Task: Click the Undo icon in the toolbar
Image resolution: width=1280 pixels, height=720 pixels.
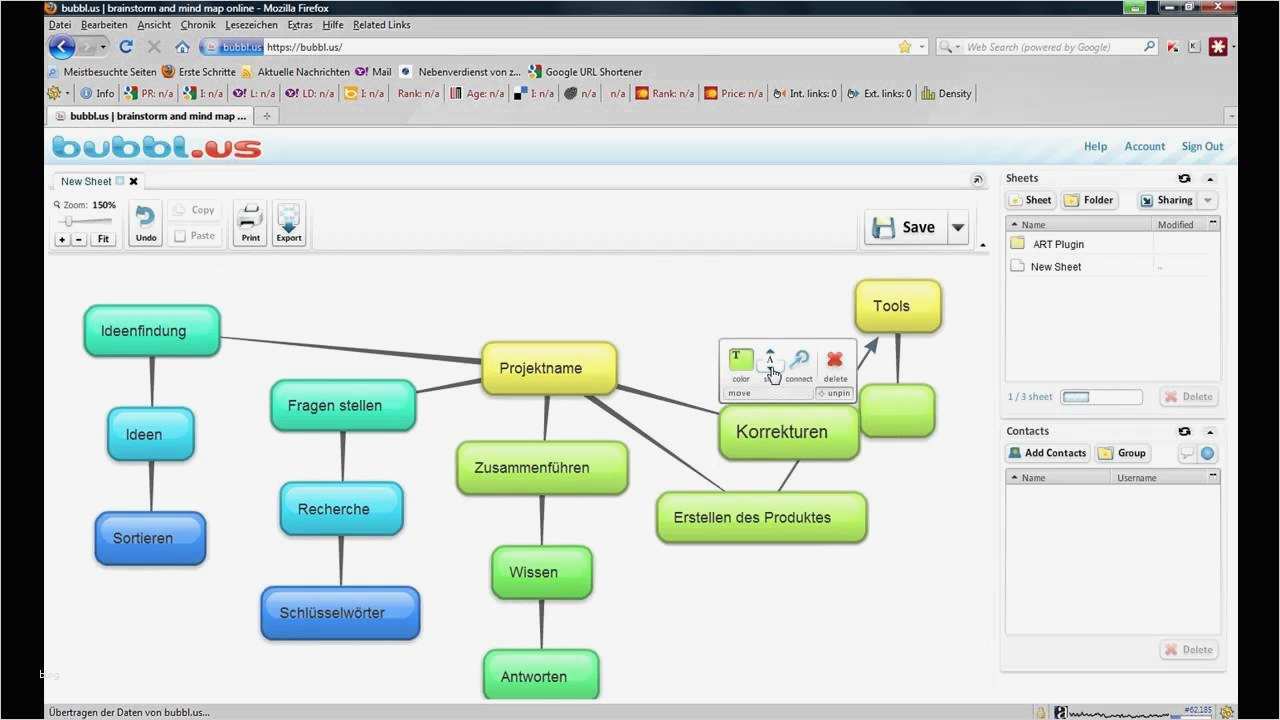Action: coord(145,222)
